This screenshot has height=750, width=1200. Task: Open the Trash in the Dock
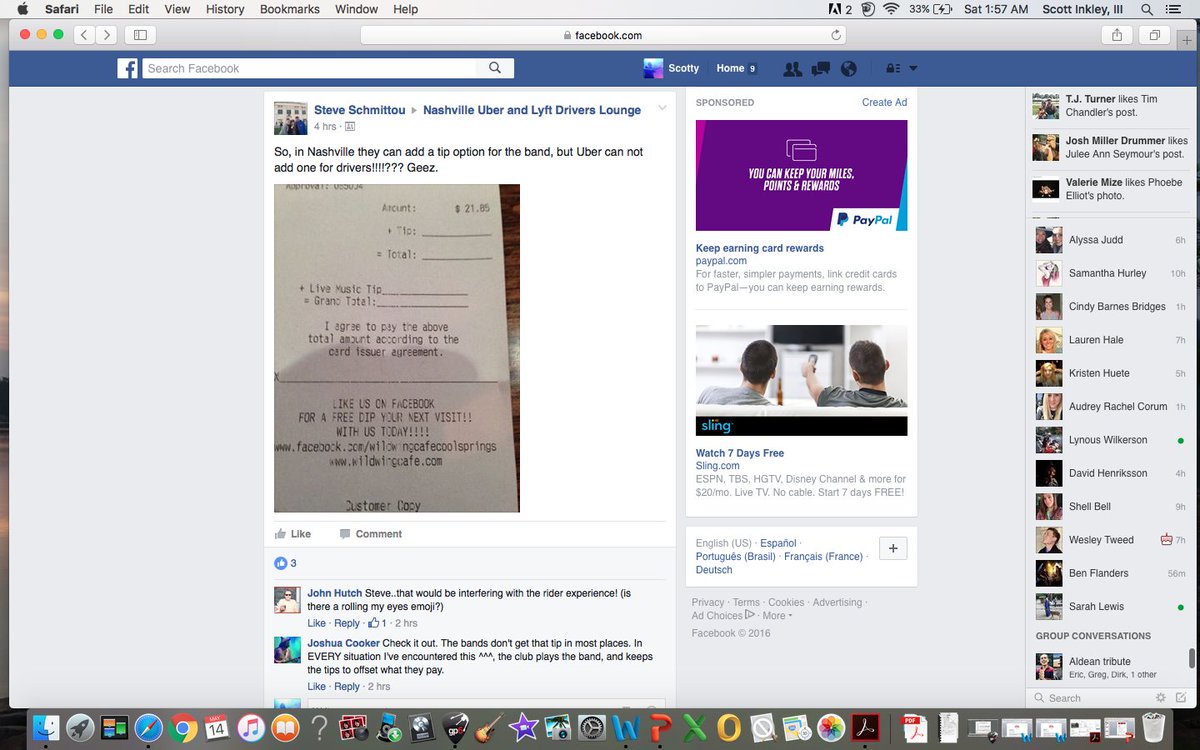coord(1153,727)
